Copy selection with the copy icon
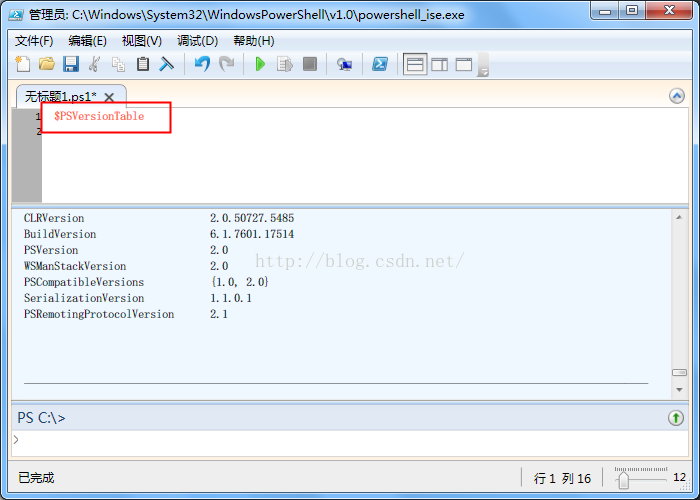Screen dimensions: 700x500 pyautogui.click(x=118, y=64)
